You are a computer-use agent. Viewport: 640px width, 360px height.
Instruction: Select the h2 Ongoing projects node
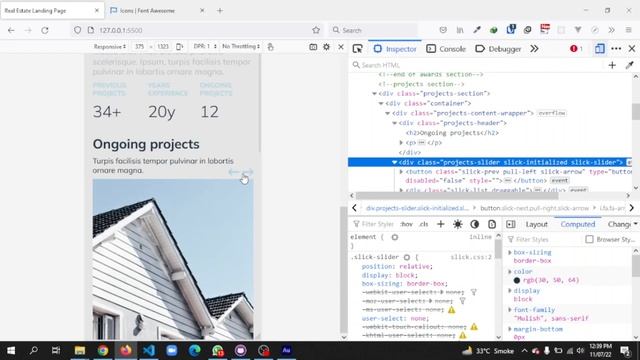click(452, 133)
